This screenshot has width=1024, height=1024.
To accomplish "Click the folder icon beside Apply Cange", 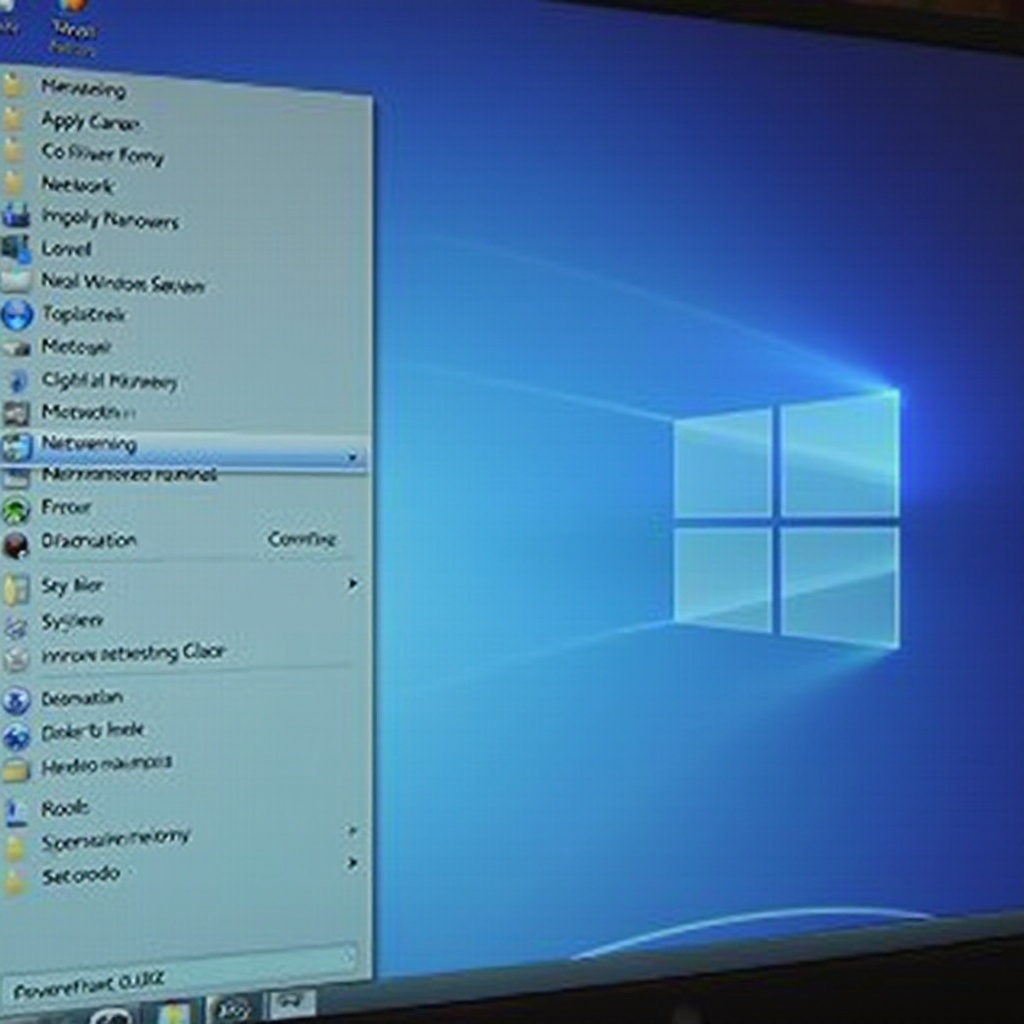I will (12, 120).
